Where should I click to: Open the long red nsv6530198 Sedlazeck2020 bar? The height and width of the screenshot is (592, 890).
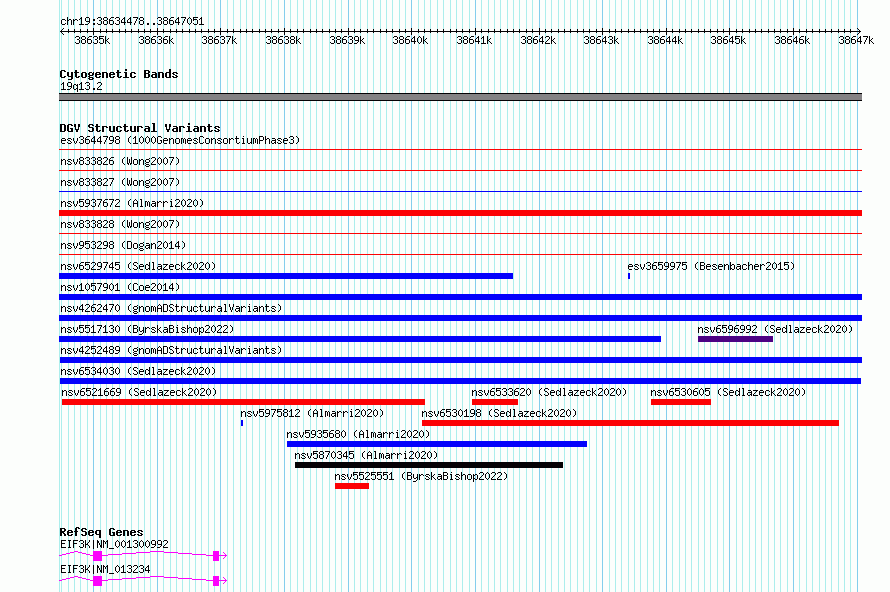[630, 423]
